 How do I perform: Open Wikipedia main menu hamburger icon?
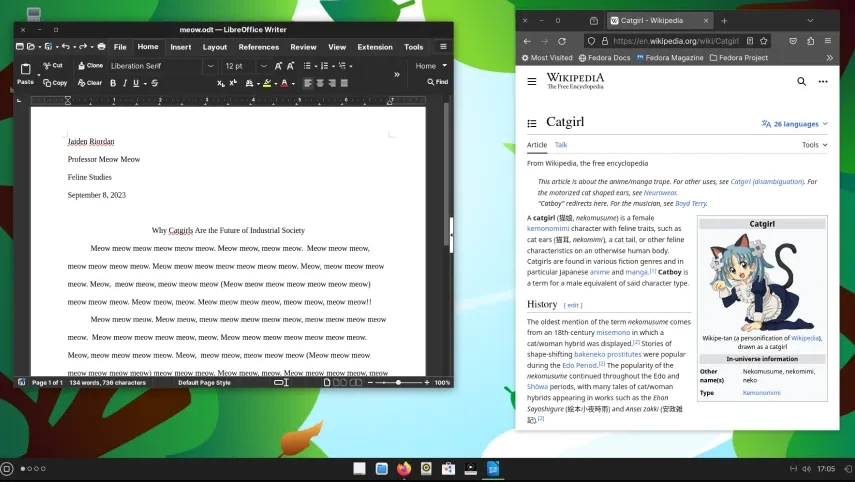point(532,82)
